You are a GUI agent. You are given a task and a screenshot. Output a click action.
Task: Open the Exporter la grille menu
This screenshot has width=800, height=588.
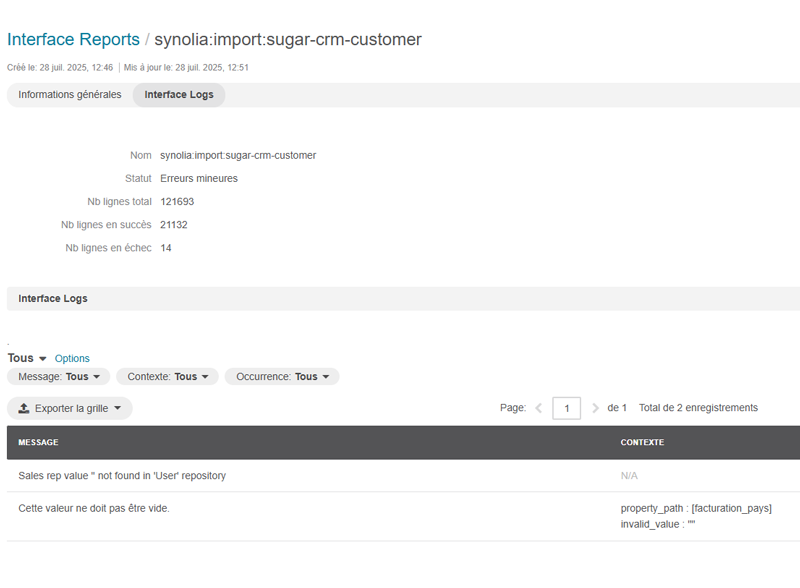click(70, 408)
